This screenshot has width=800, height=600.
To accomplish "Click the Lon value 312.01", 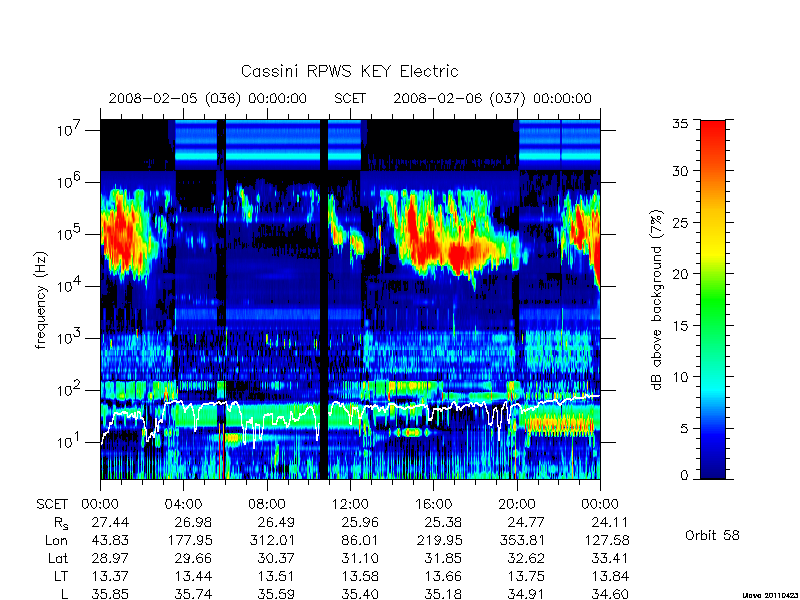I will 273,540.
